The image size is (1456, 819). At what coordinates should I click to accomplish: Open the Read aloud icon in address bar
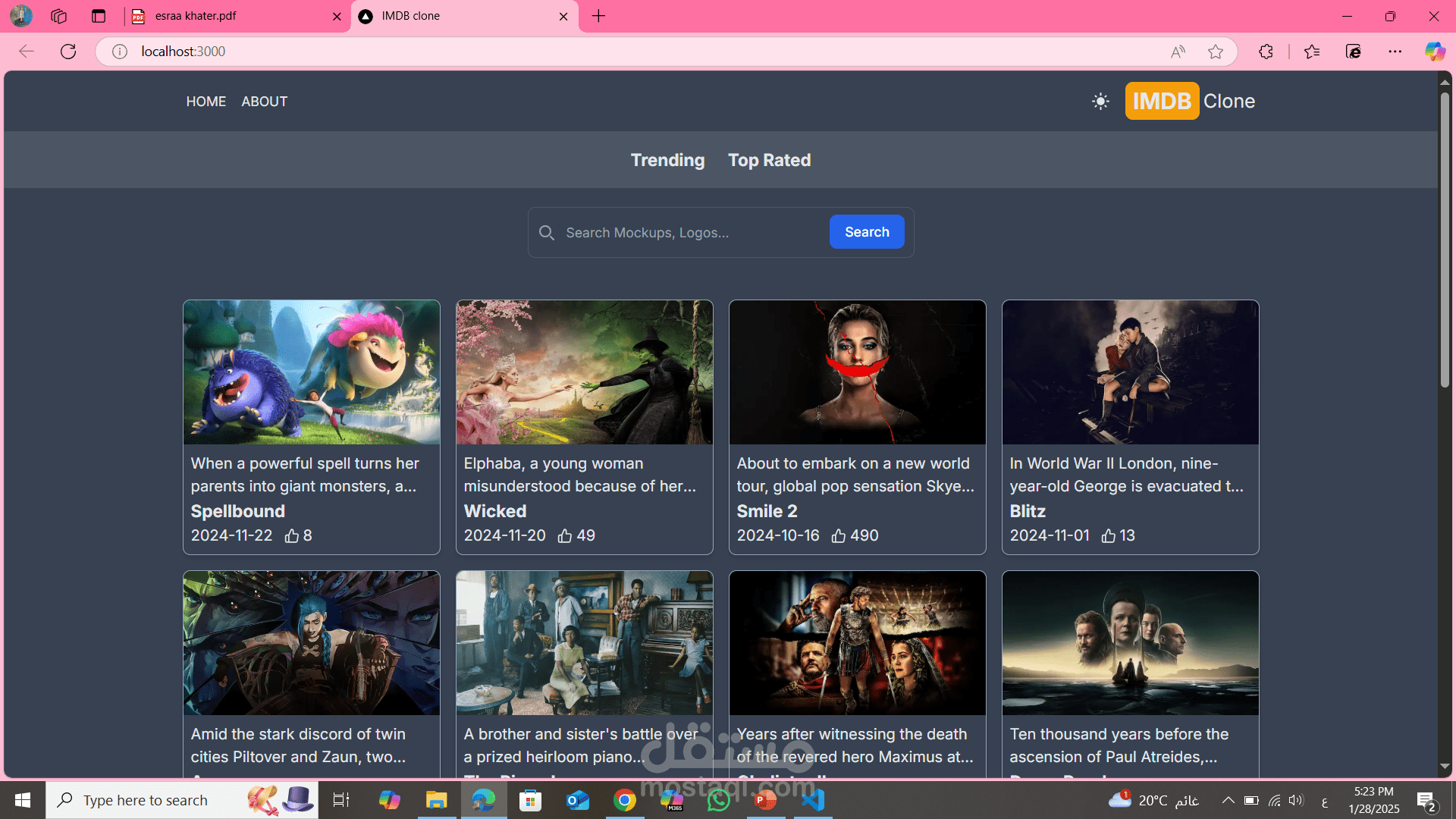click(x=1178, y=52)
